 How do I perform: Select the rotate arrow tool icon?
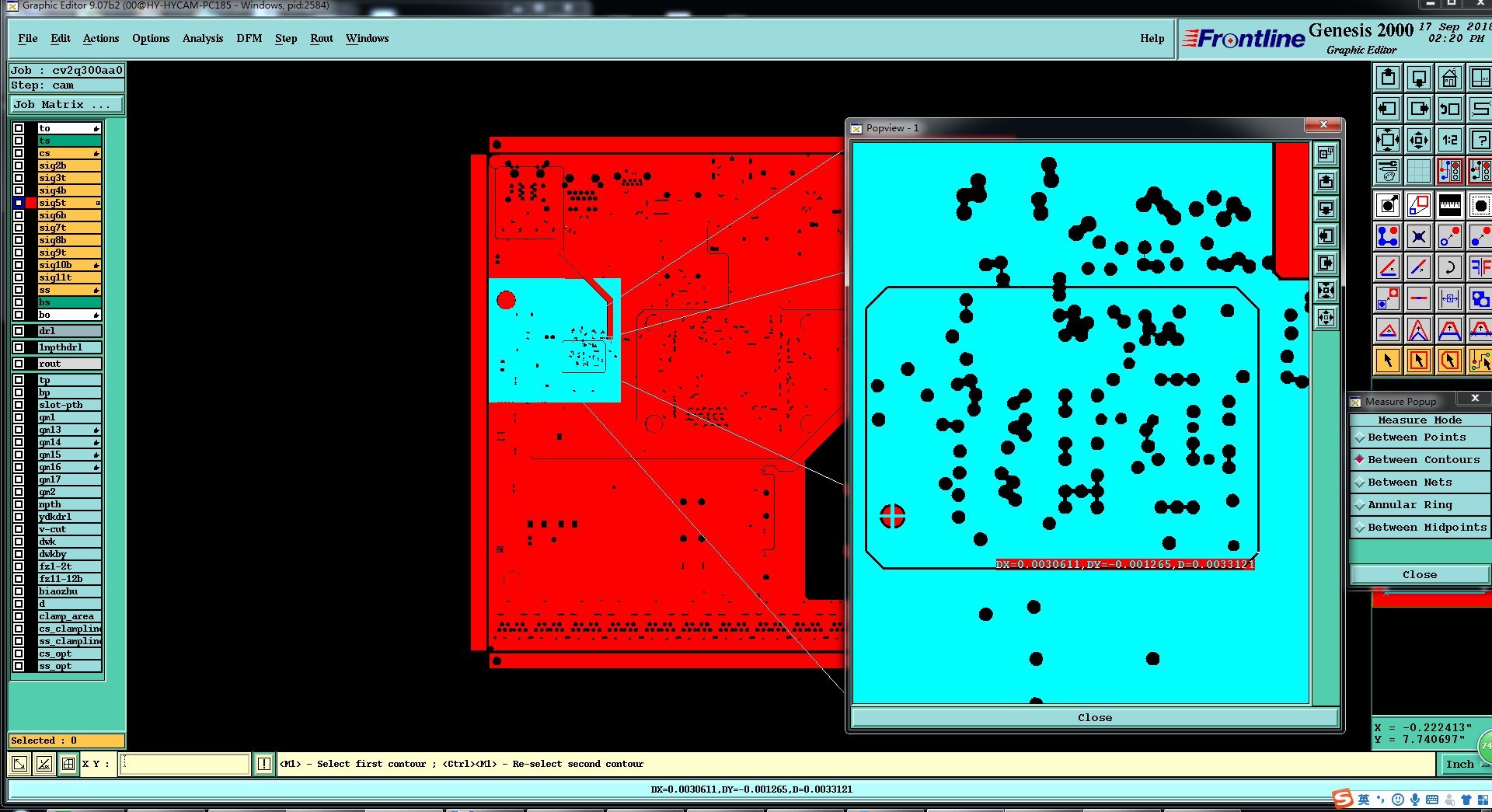coord(1449,267)
